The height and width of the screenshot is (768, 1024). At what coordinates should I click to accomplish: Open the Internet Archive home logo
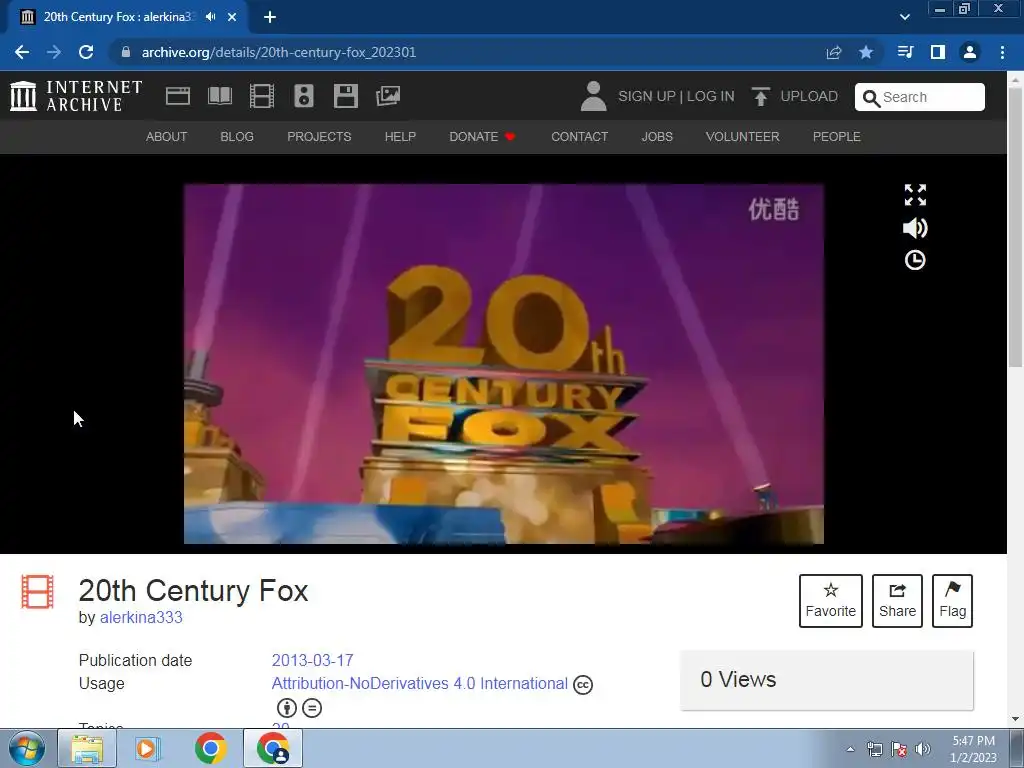(x=76, y=96)
